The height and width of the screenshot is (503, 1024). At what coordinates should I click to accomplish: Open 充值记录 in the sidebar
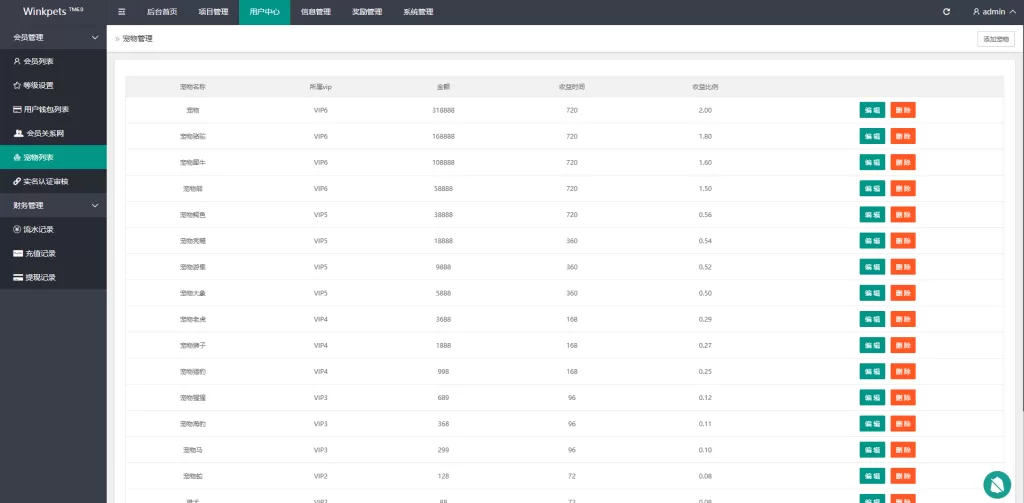point(40,253)
